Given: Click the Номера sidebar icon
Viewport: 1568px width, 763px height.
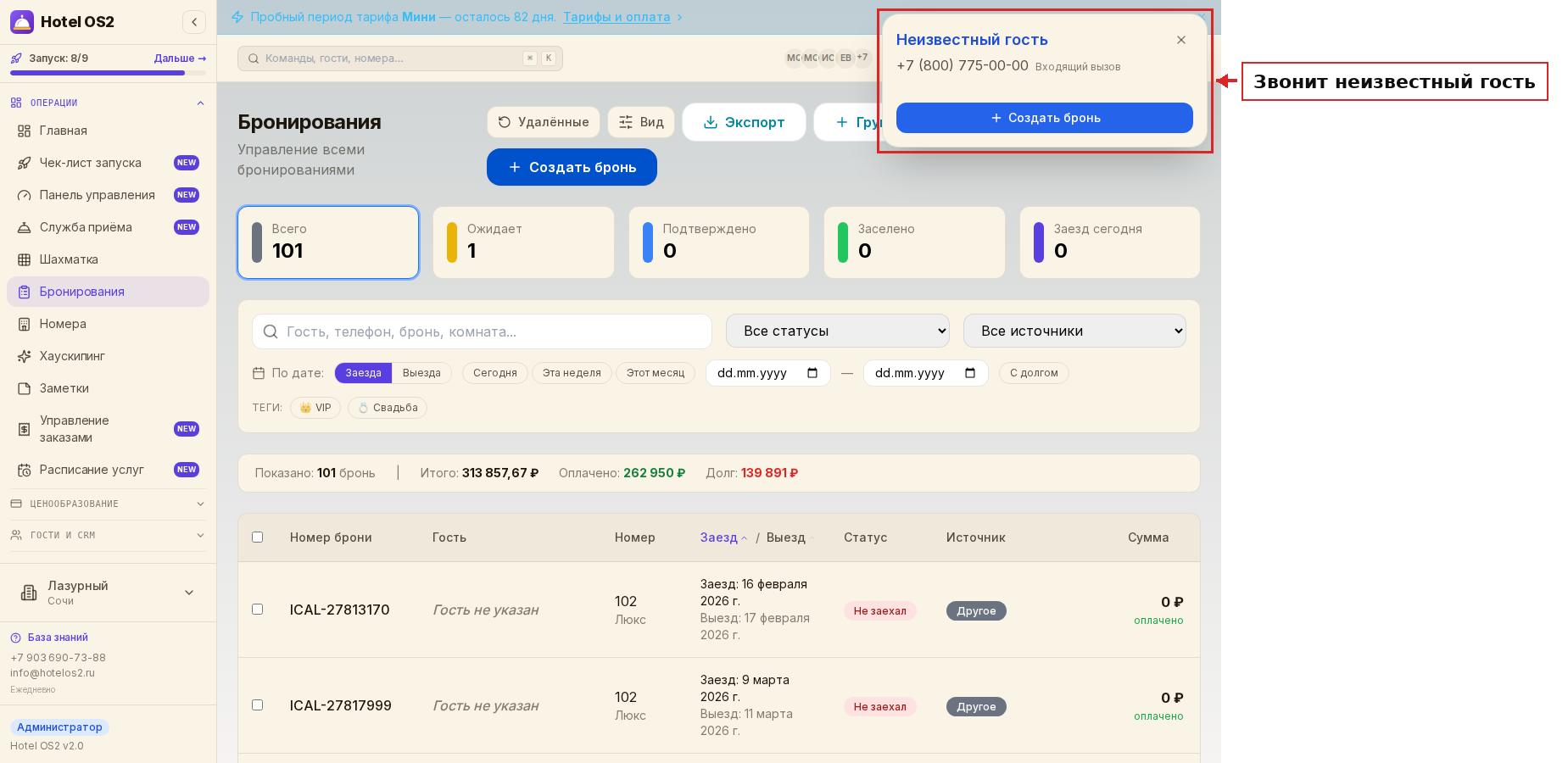Looking at the screenshot, I should (x=25, y=324).
